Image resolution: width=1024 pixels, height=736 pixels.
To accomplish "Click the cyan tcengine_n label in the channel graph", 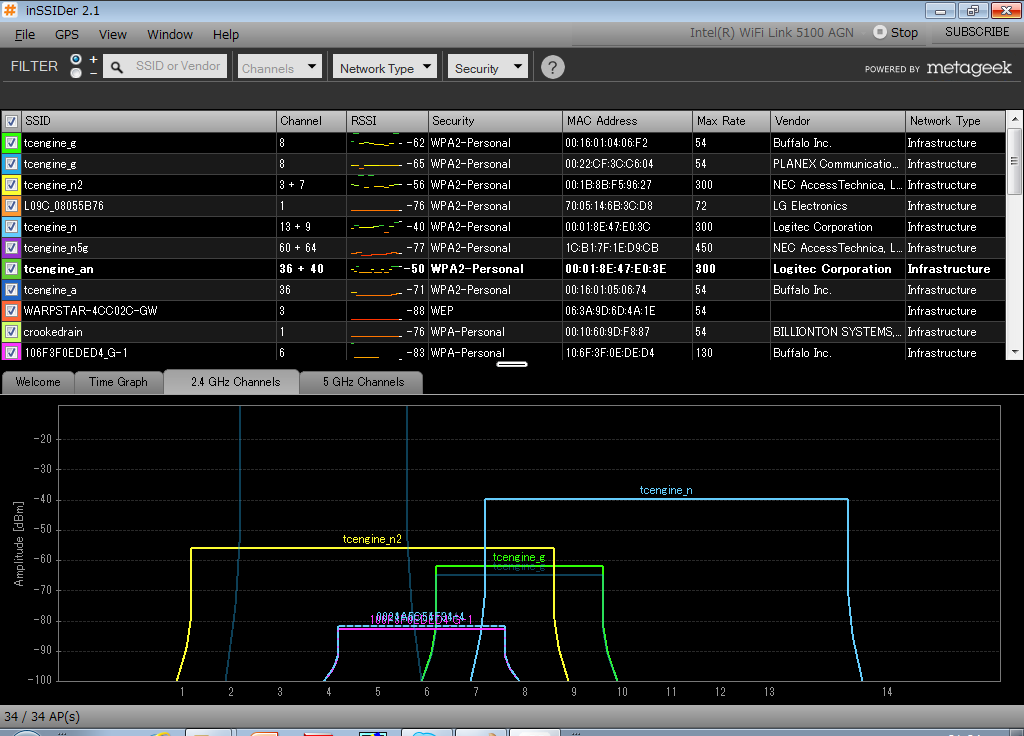I will click(666, 490).
